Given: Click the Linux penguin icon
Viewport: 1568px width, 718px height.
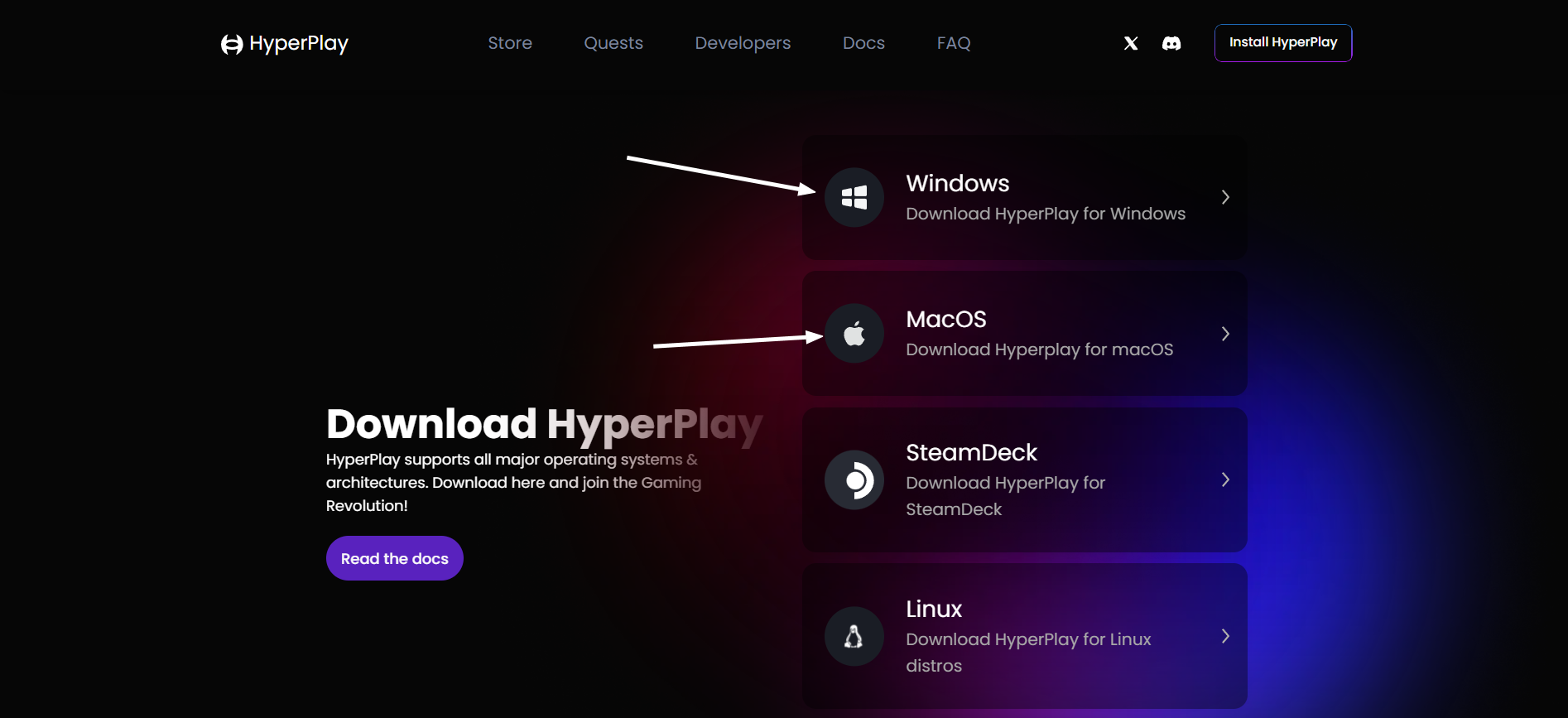Looking at the screenshot, I should tap(854, 636).
